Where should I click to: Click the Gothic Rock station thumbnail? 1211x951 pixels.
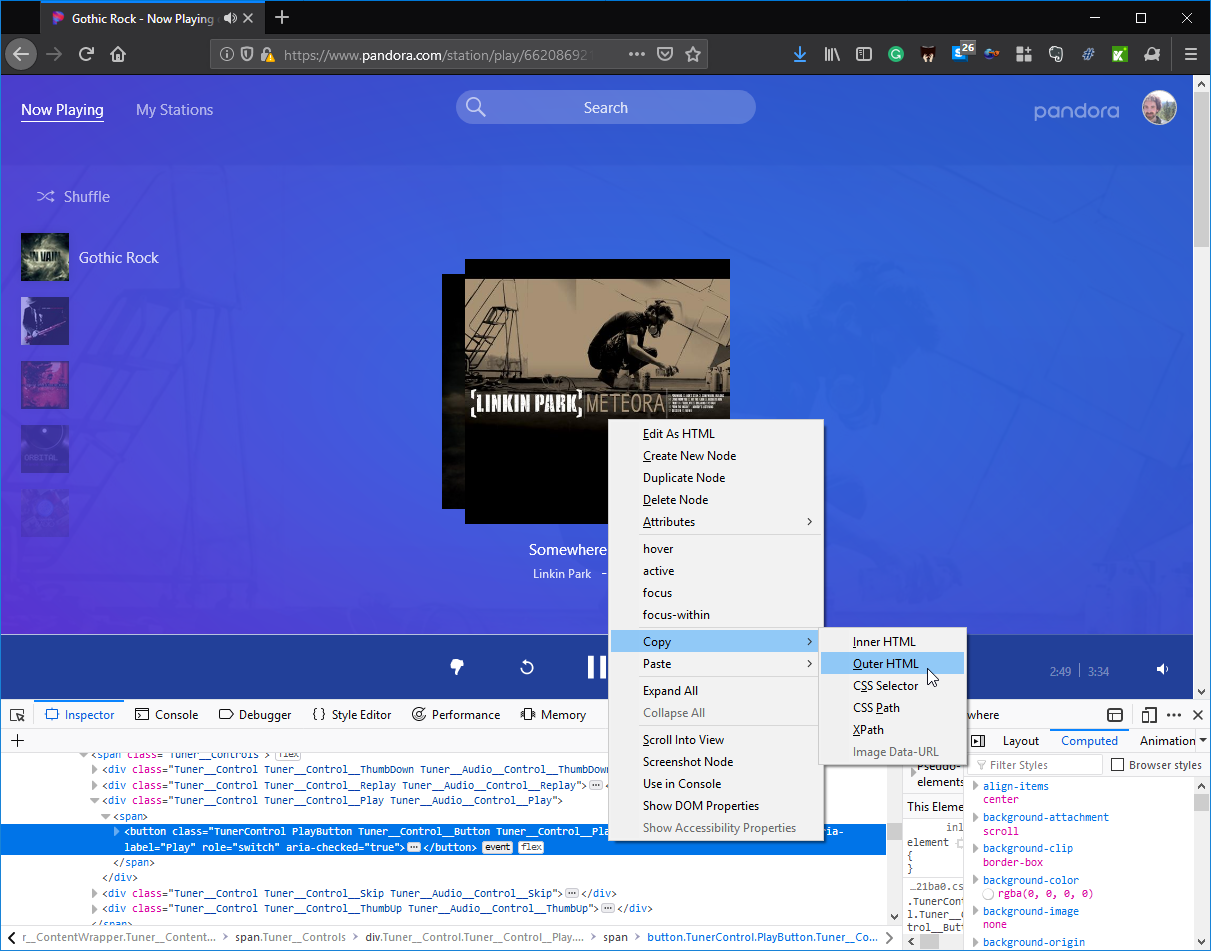point(45,258)
